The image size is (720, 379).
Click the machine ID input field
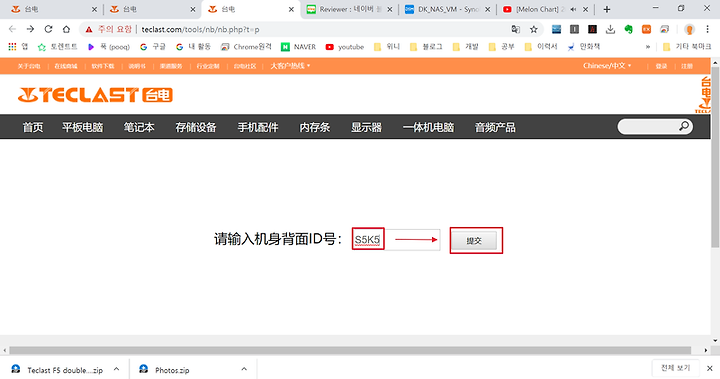click(396, 239)
